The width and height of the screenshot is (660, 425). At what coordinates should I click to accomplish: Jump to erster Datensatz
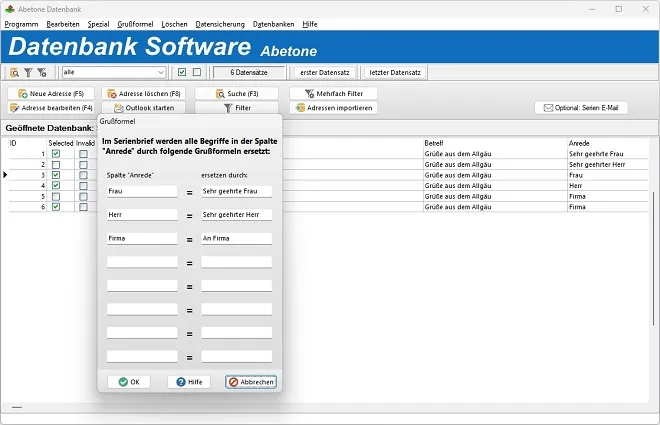pyautogui.click(x=325, y=72)
